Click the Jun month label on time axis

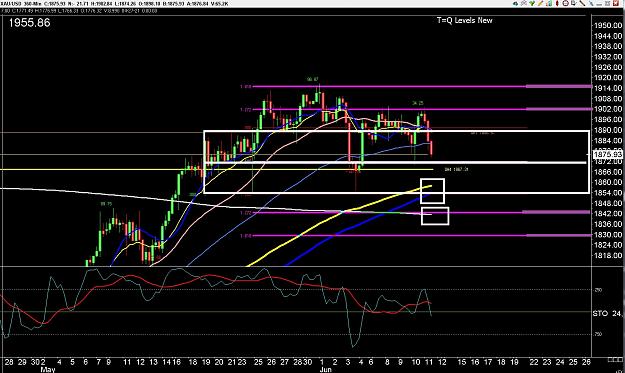(x=325, y=369)
